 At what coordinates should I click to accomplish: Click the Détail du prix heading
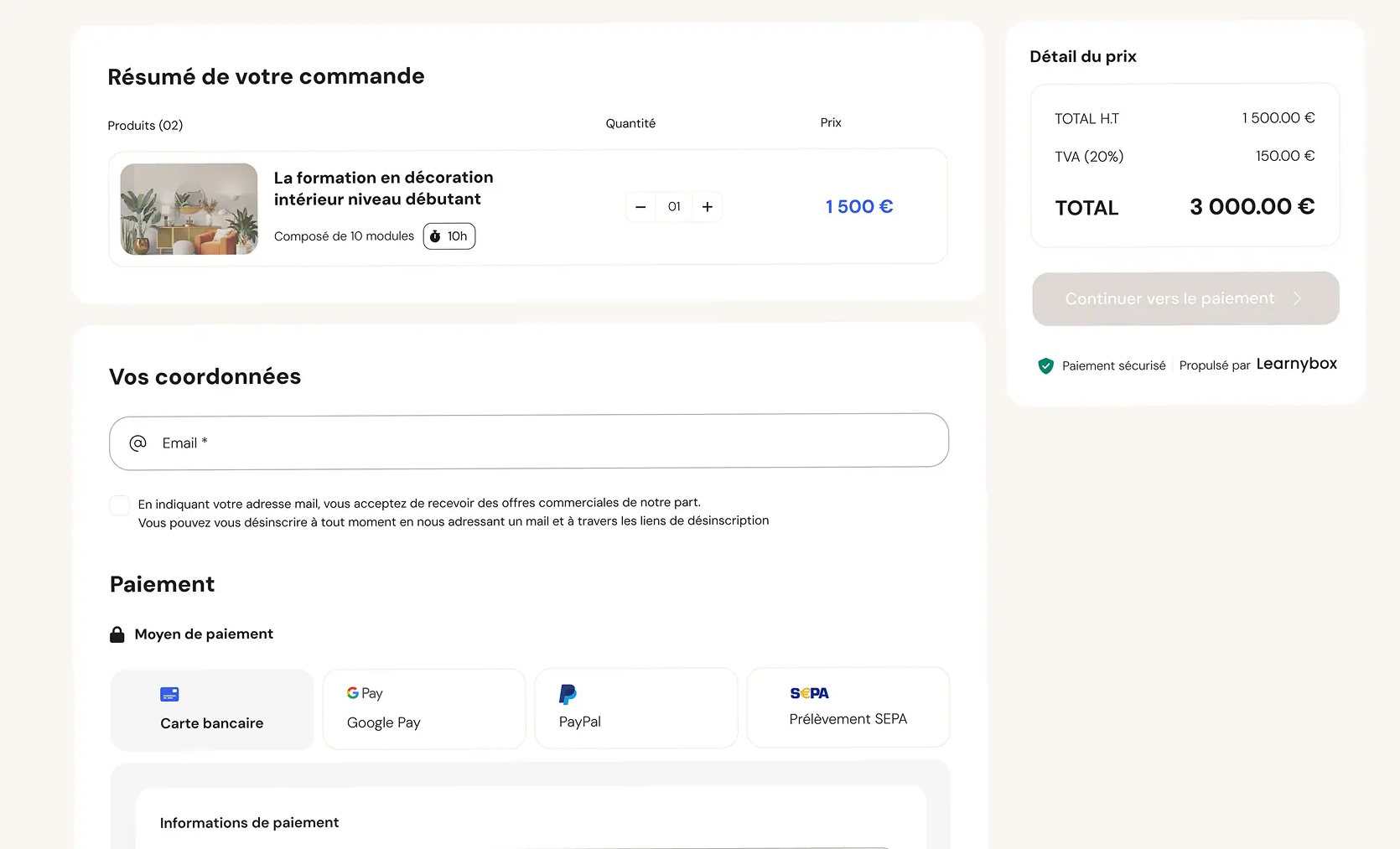pyautogui.click(x=1083, y=56)
